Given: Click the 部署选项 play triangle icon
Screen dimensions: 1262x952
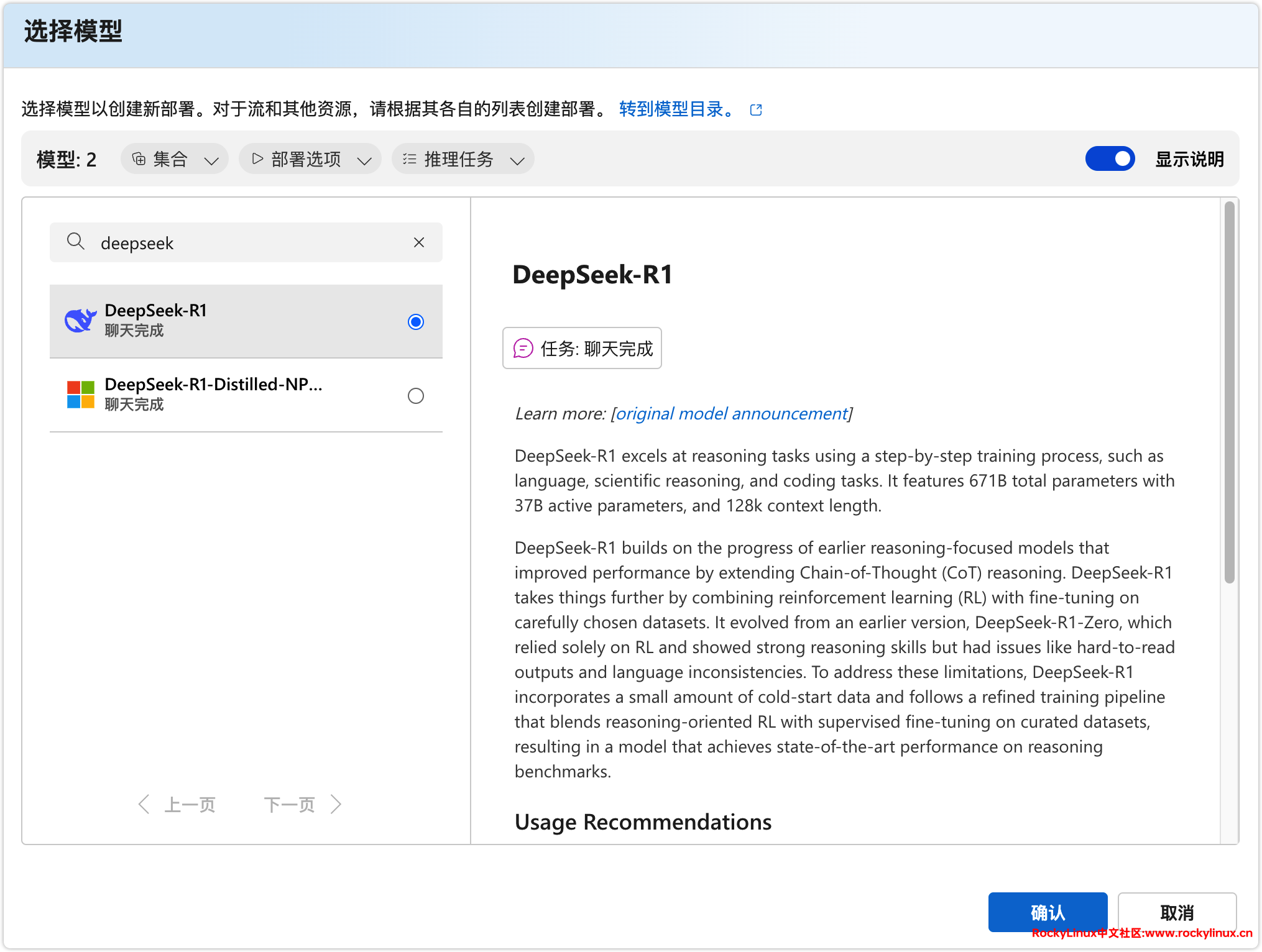Looking at the screenshot, I should click(257, 159).
